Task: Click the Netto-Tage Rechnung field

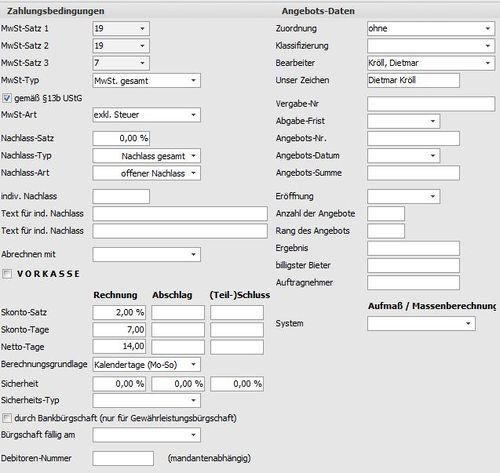Action: 119,347
